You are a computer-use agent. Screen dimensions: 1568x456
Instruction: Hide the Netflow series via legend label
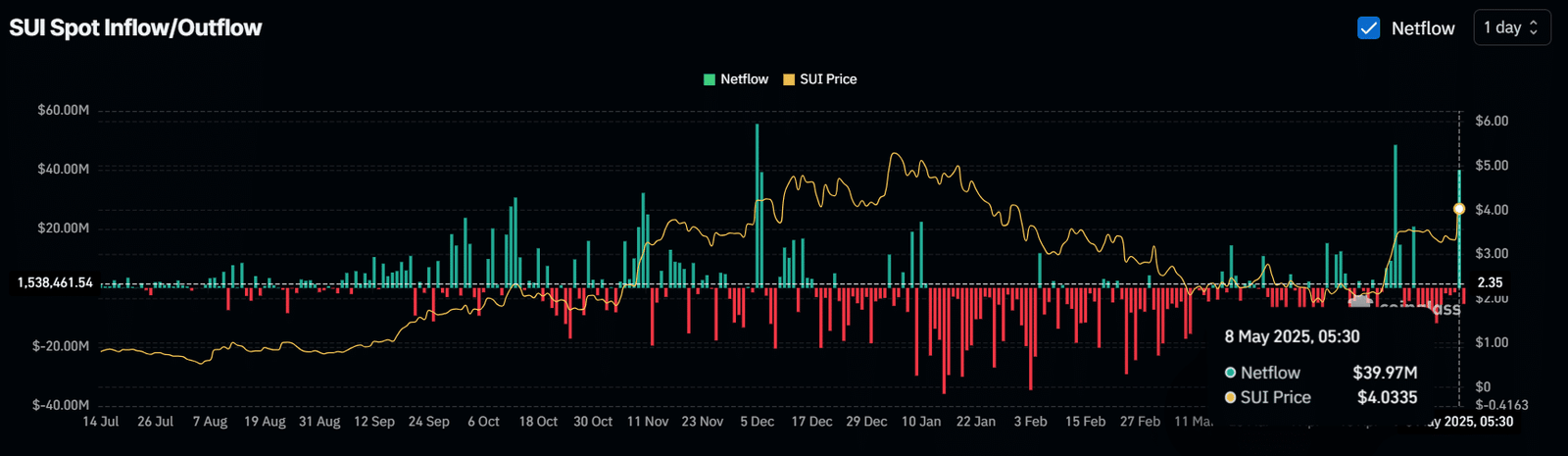(x=745, y=79)
